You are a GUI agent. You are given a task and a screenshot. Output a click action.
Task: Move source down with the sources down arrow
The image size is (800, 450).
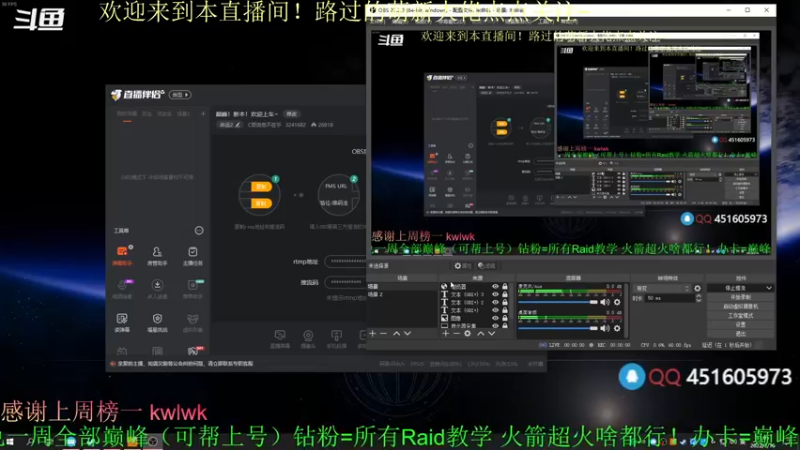[x=491, y=333]
